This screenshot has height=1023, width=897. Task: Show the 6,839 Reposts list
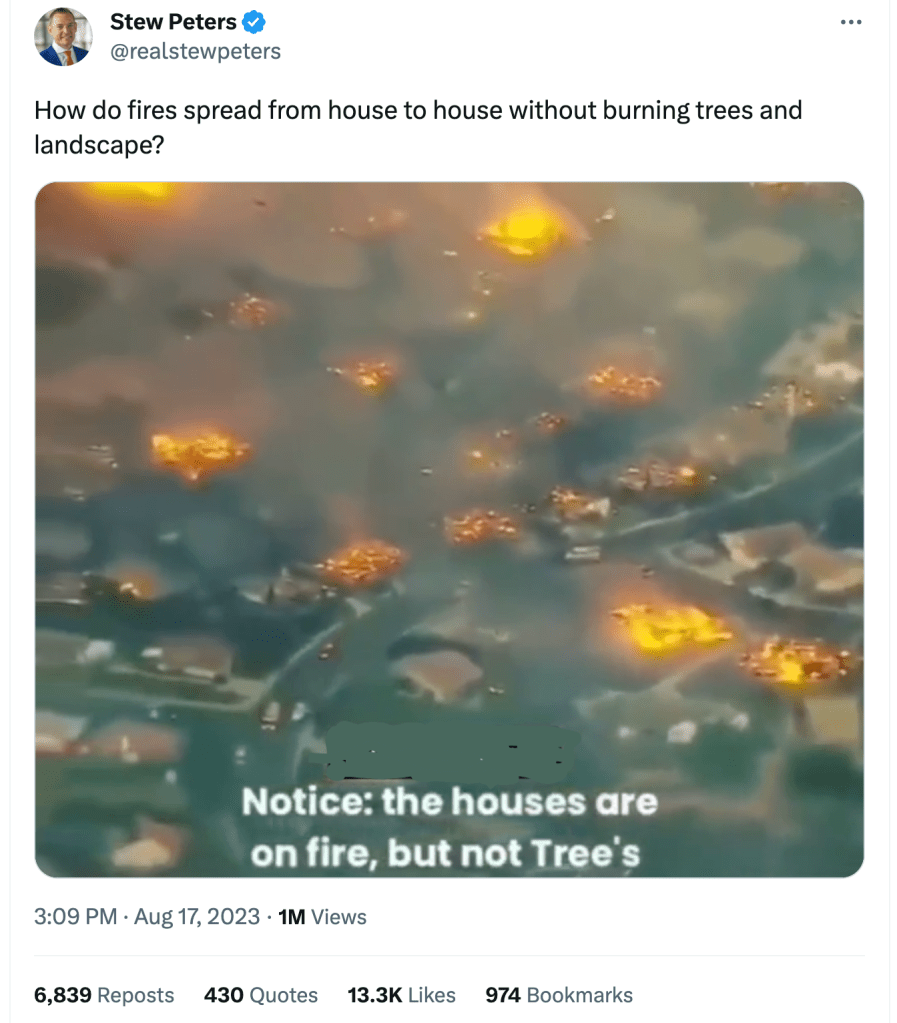(104, 995)
